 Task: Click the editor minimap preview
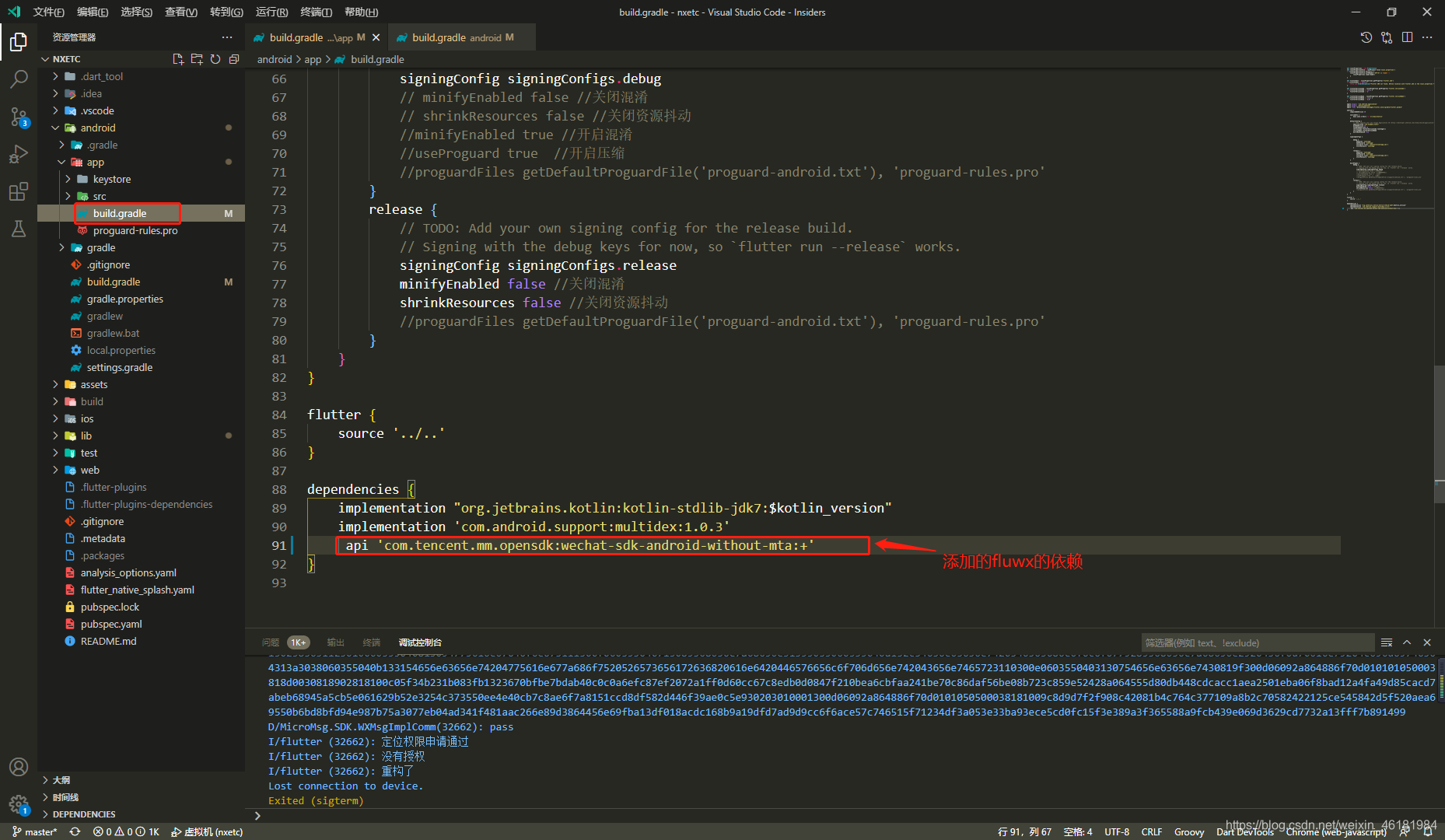click(1389, 138)
